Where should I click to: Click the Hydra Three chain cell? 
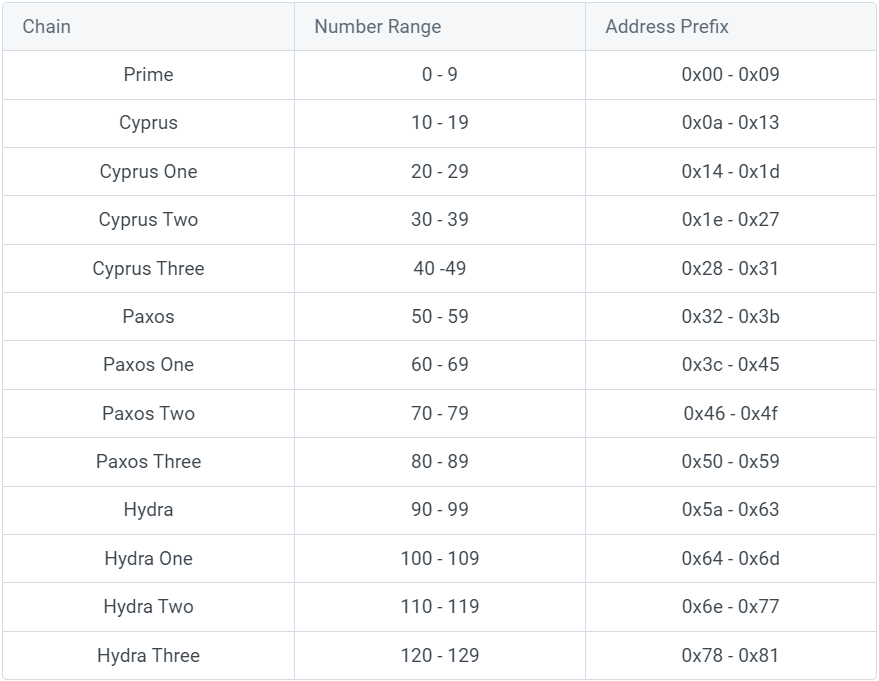148,656
